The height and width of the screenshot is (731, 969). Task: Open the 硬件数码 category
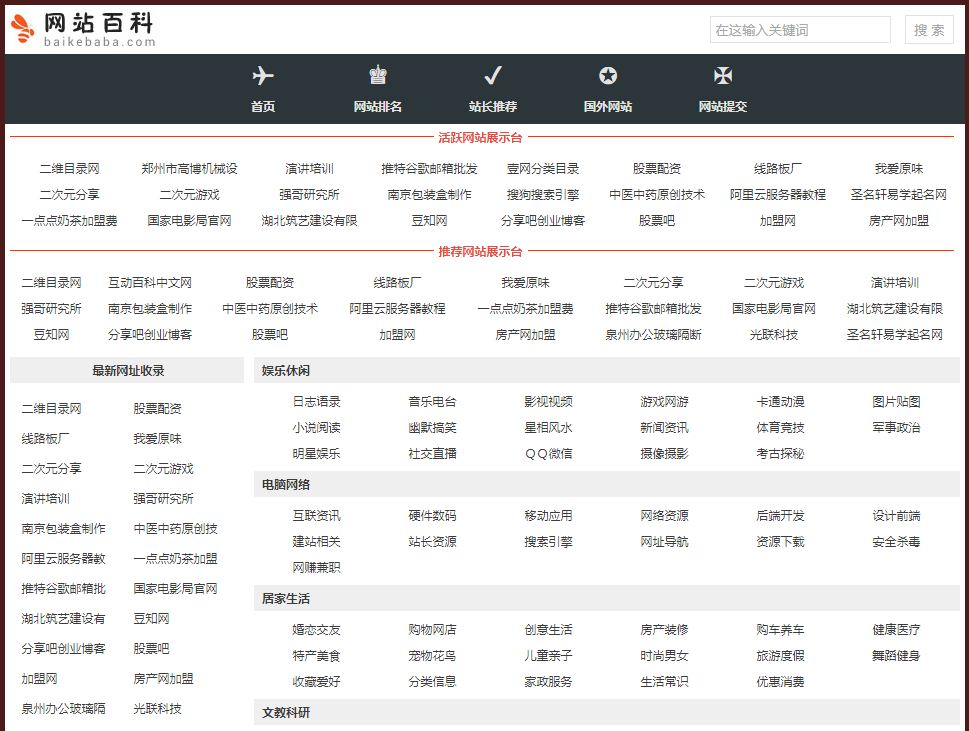(432, 515)
